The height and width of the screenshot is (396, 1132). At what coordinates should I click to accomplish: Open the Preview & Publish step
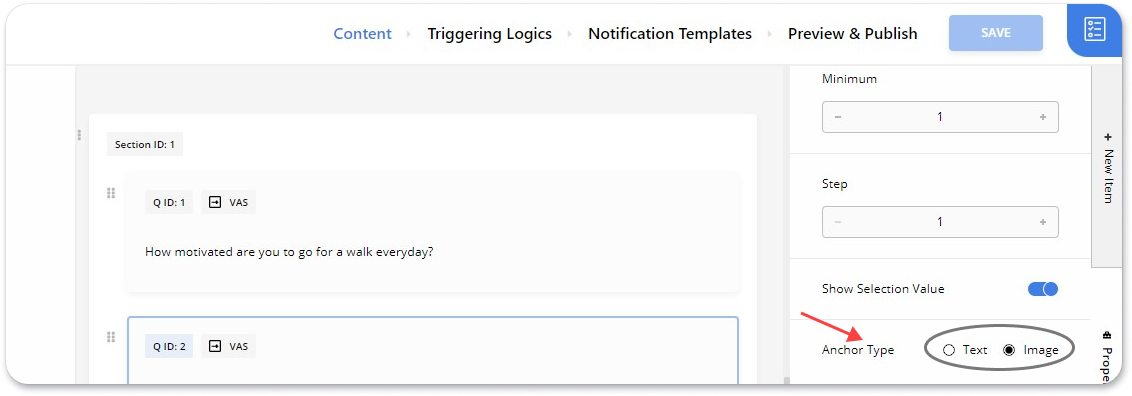click(x=853, y=34)
